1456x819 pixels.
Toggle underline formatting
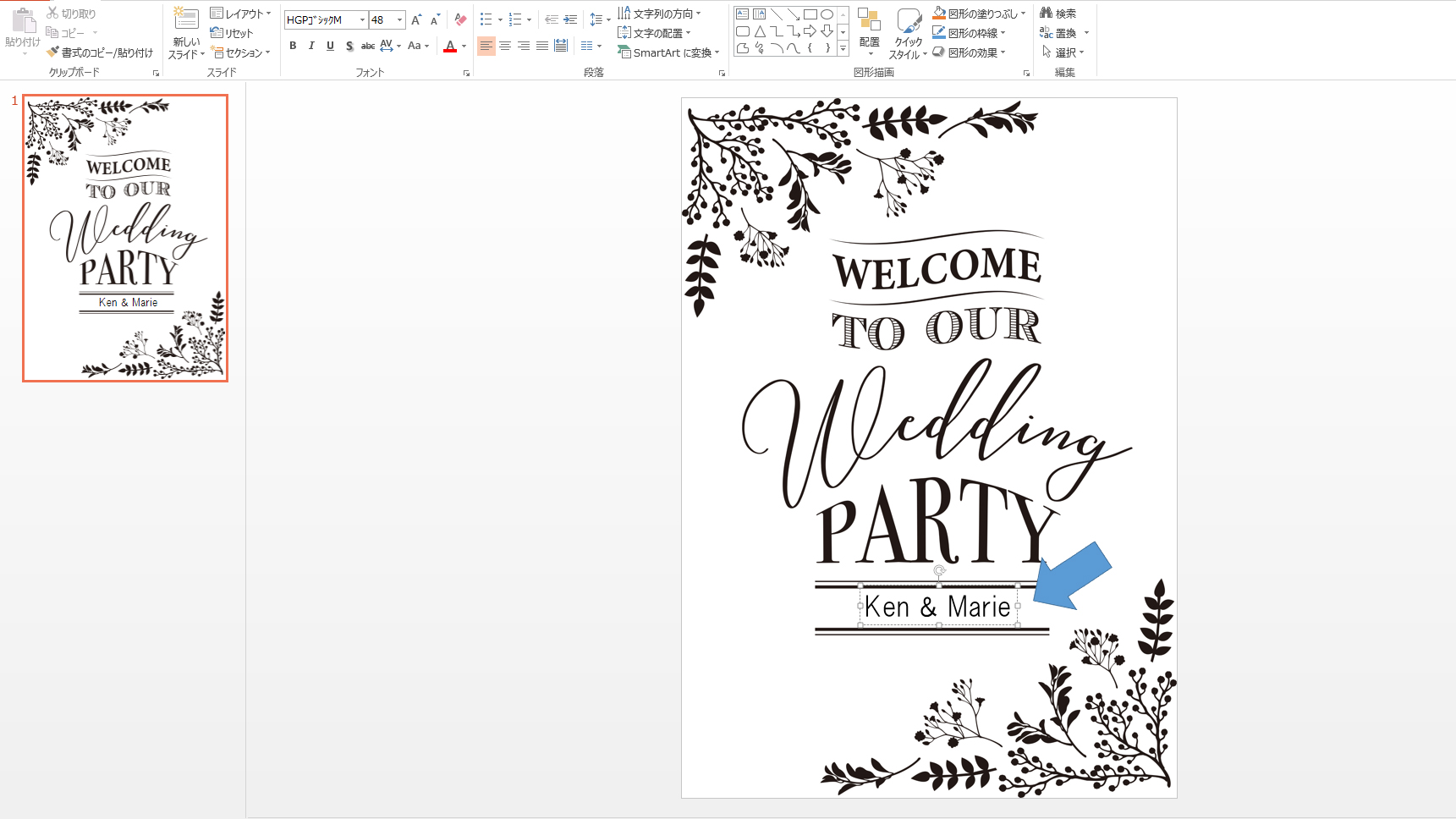pyautogui.click(x=330, y=46)
